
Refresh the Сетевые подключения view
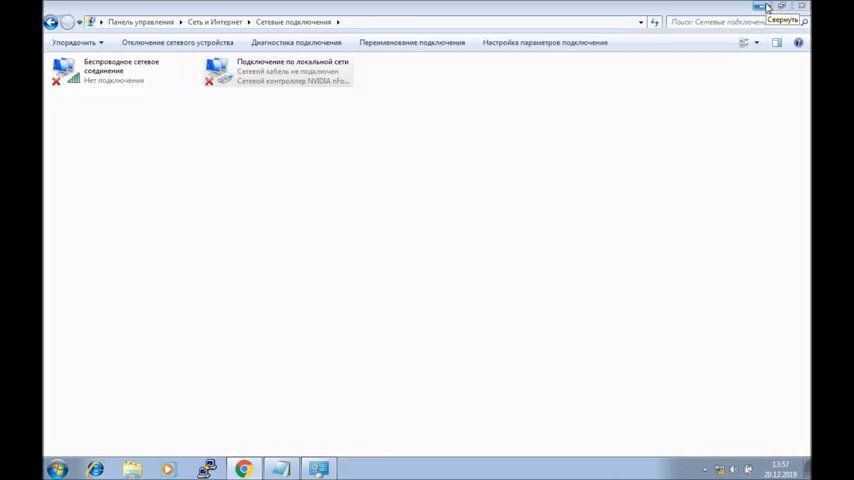coord(655,22)
